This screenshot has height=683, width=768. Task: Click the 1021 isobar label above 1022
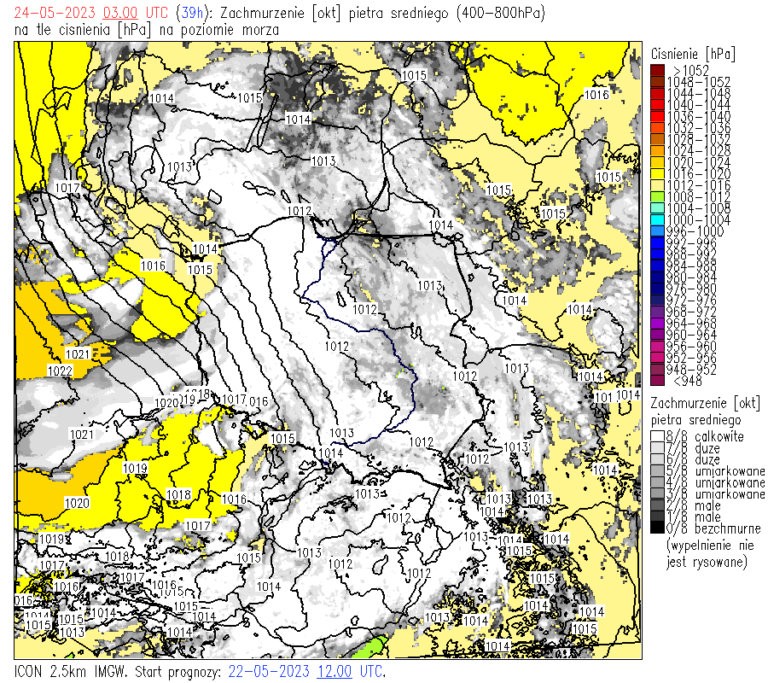[77, 354]
